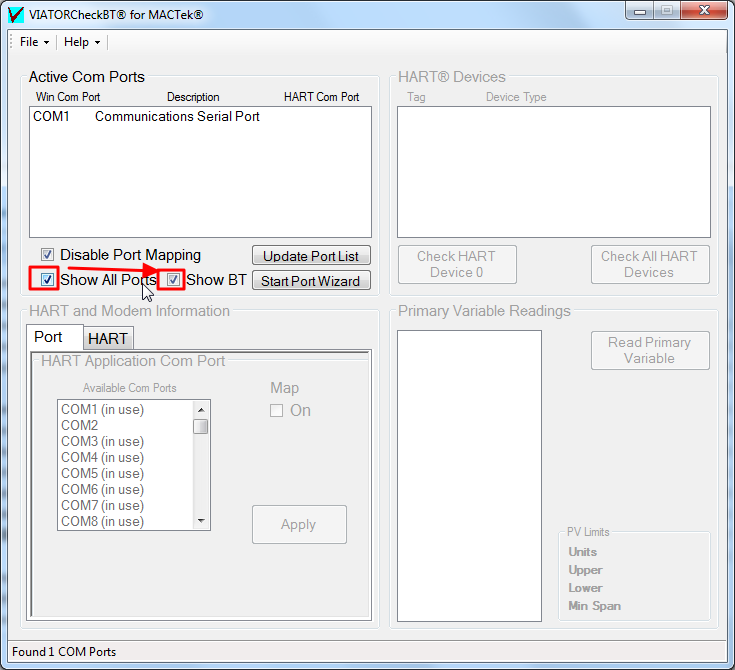
Task: Open the Help menu
Action: coord(82,42)
